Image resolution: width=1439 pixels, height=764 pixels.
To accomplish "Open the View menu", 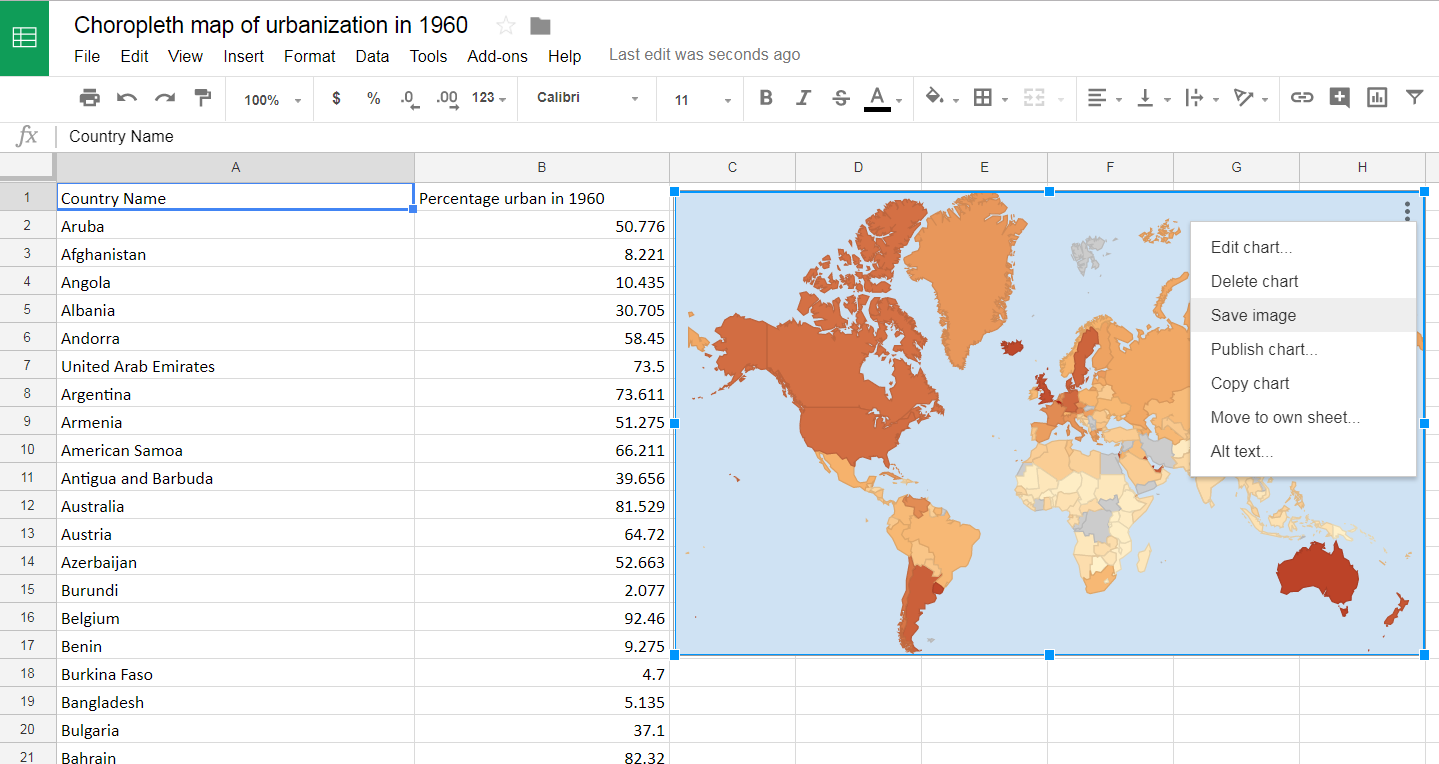I will [185, 56].
